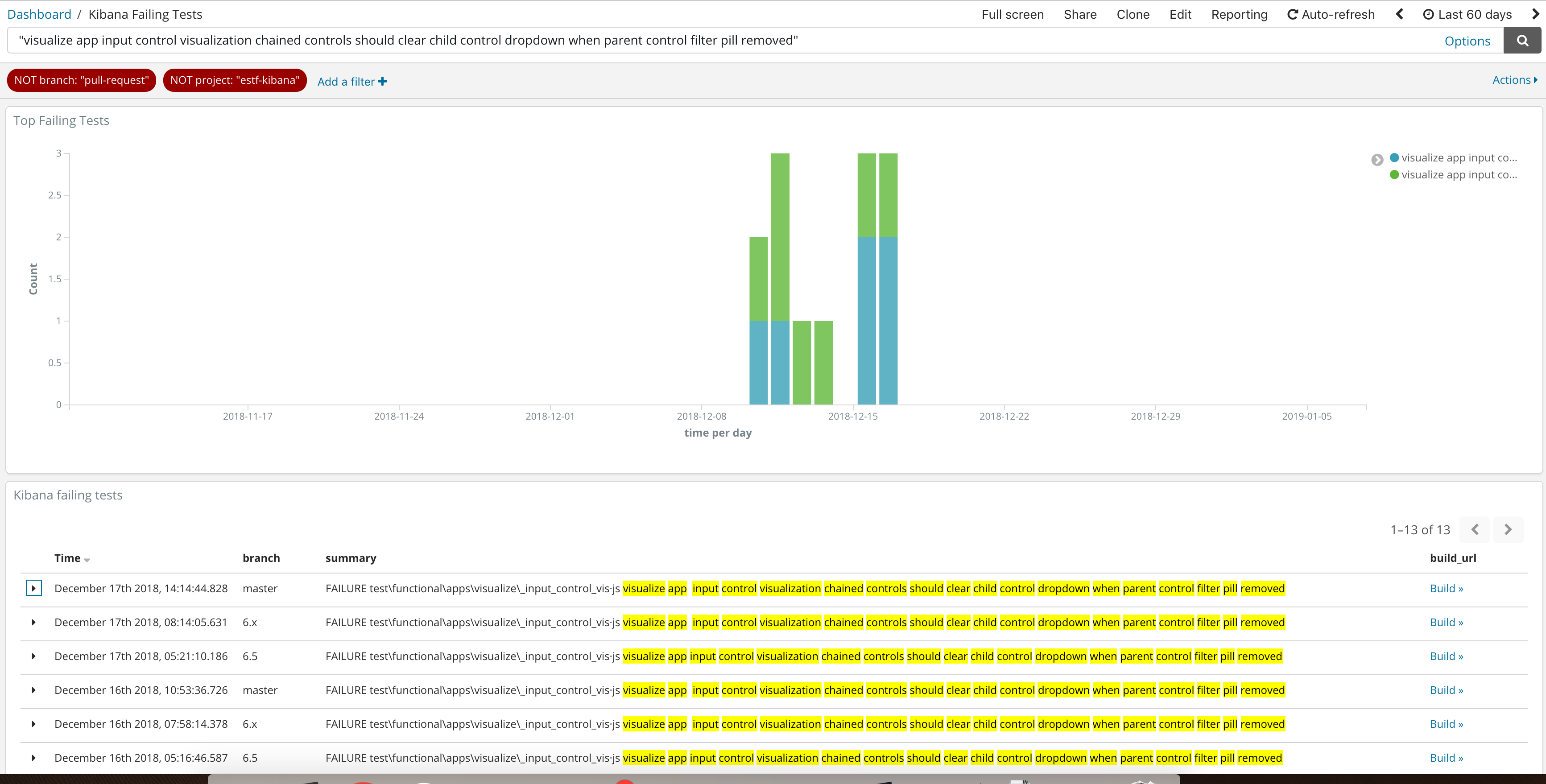Viewport: 1546px width, 784px height.
Task: Expand the December 17th 05:21:10.186 row
Action: click(33, 656)
